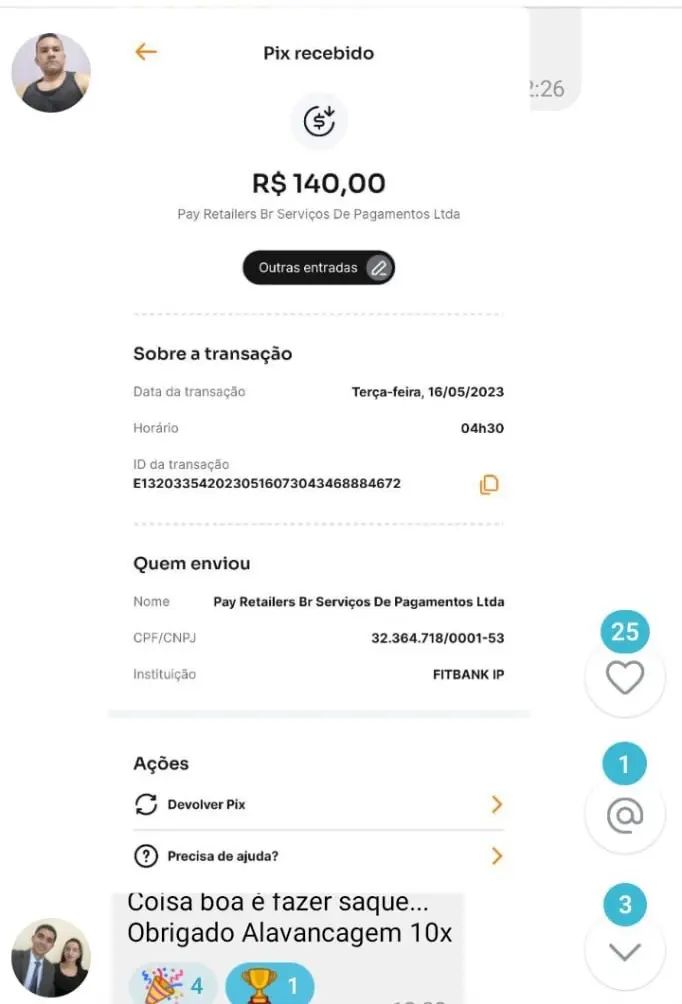Viewport: 682px width, 1004px height.
Task: Open the couple's profile photo at bottom
Action: 51,957
